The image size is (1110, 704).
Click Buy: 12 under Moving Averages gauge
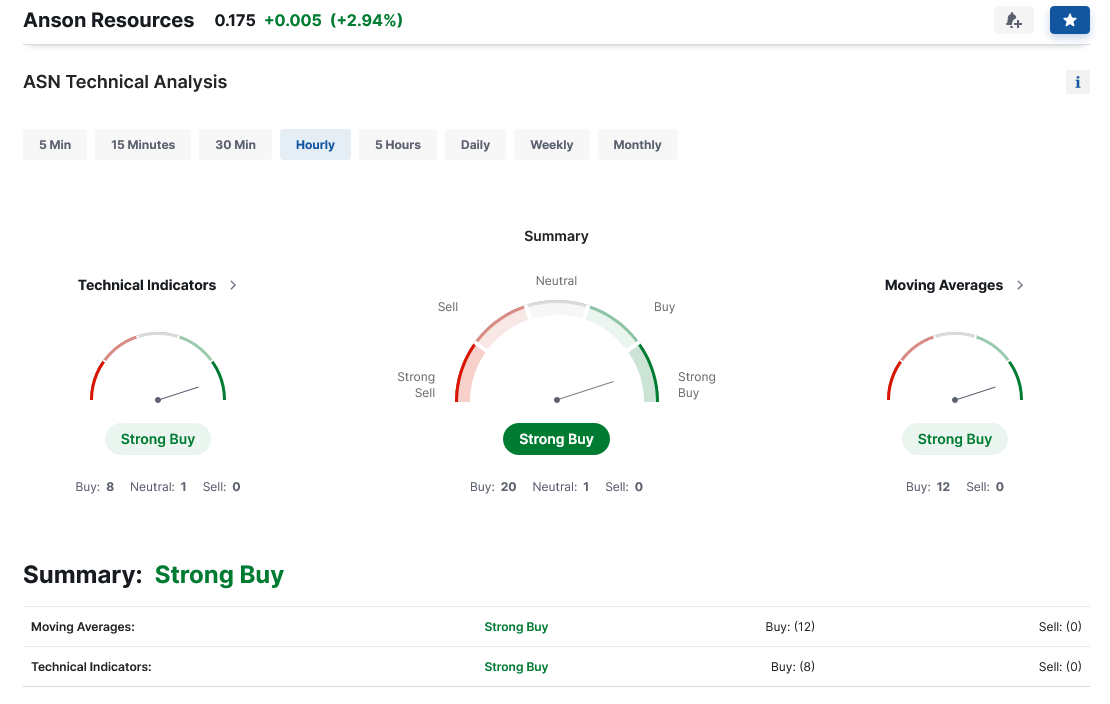[x=928, y=487]
